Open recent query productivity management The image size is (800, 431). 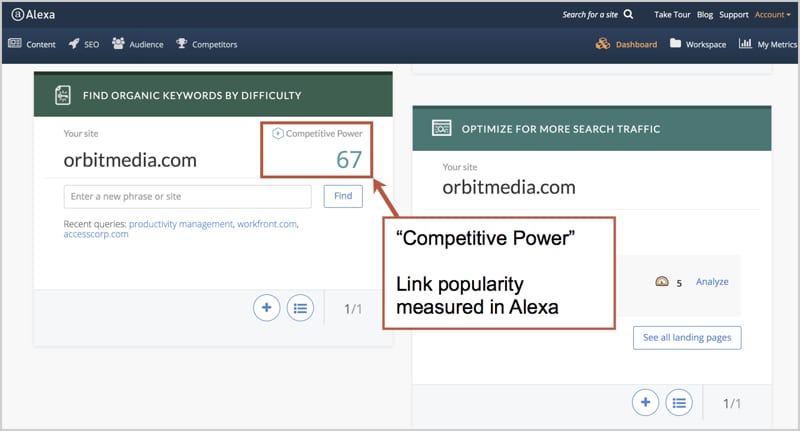pyautogui.click(x=181, y=224)
